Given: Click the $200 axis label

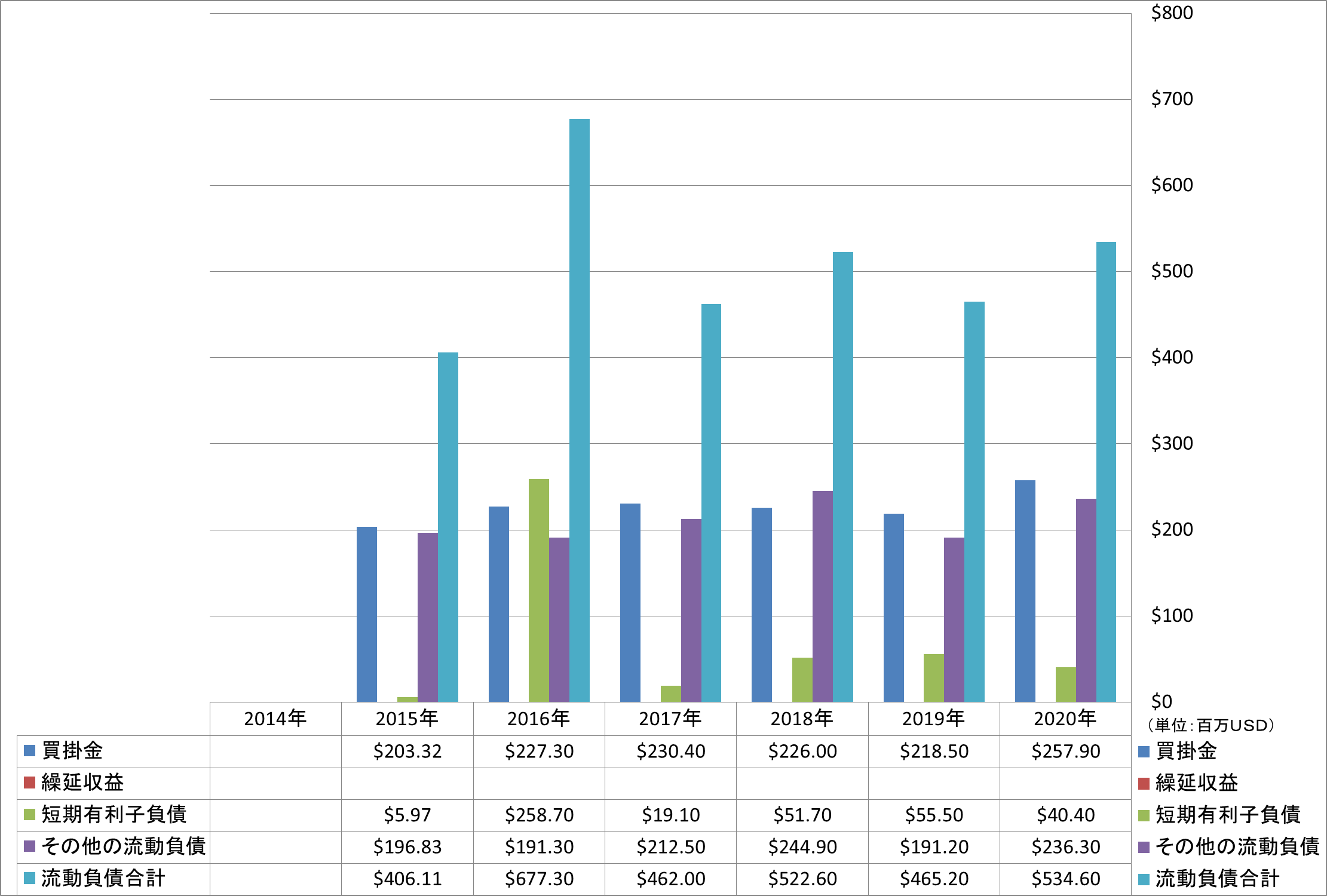Looking at the screenshot, I should coord(1172,529).
